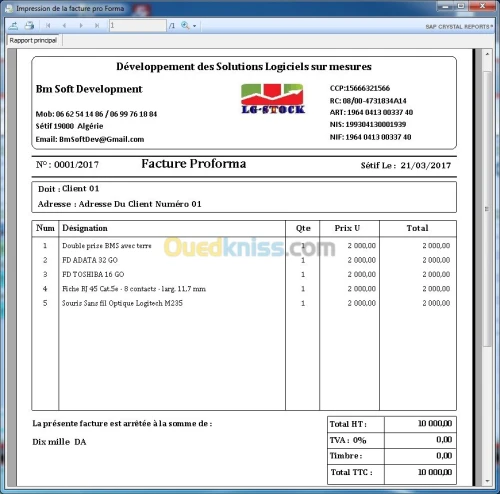Click the Timbre label
The width and height of the screenshot is (500, 494).
click(346, 456)
